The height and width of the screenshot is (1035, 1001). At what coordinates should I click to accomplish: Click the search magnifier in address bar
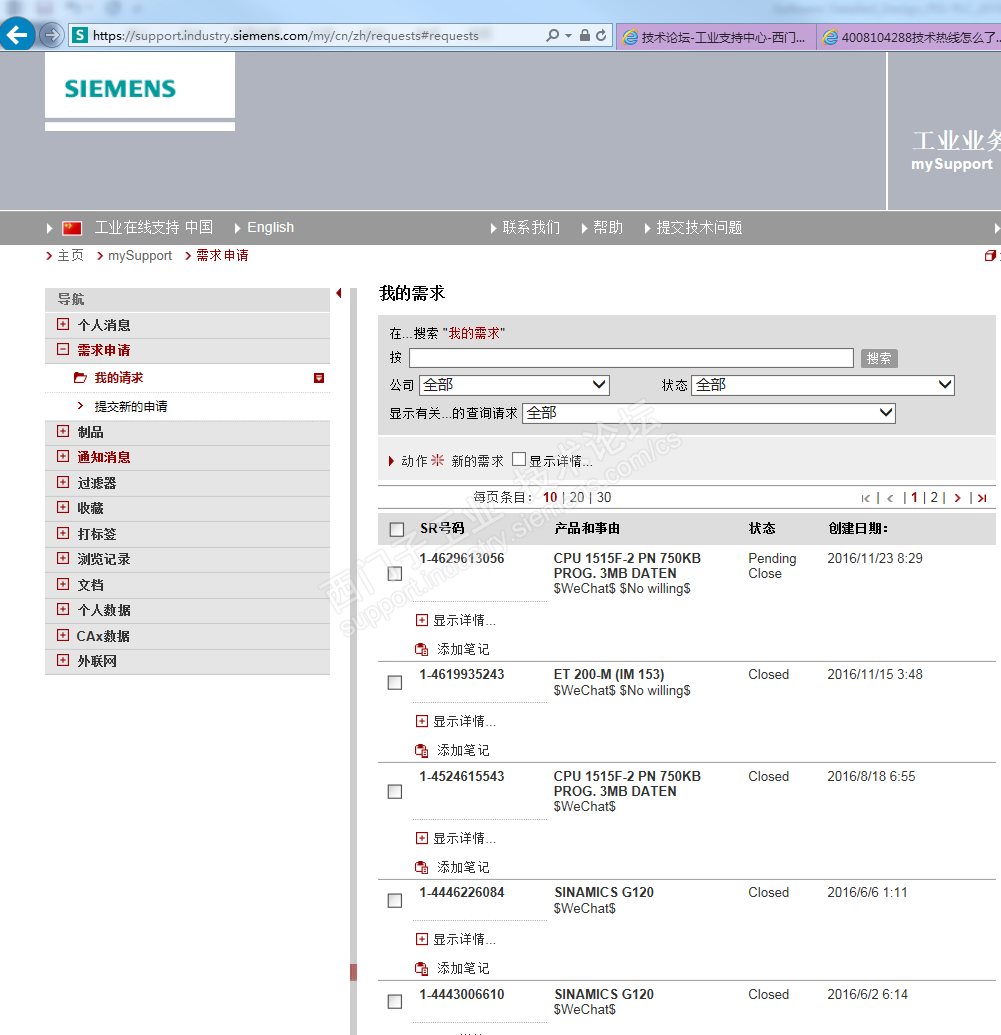pyautogui.click(x=553, y=35)
